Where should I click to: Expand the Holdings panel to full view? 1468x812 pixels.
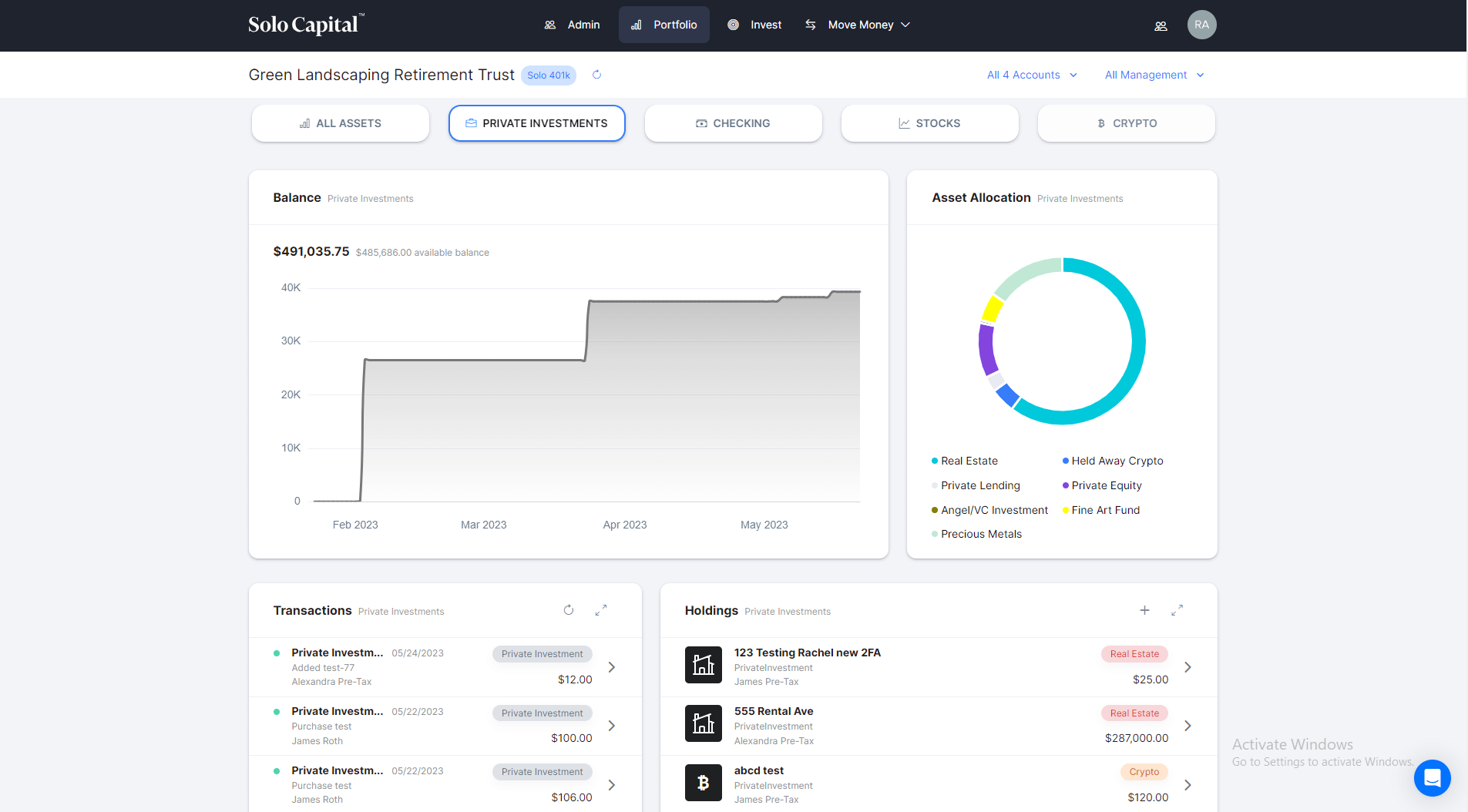[1177, 610]
